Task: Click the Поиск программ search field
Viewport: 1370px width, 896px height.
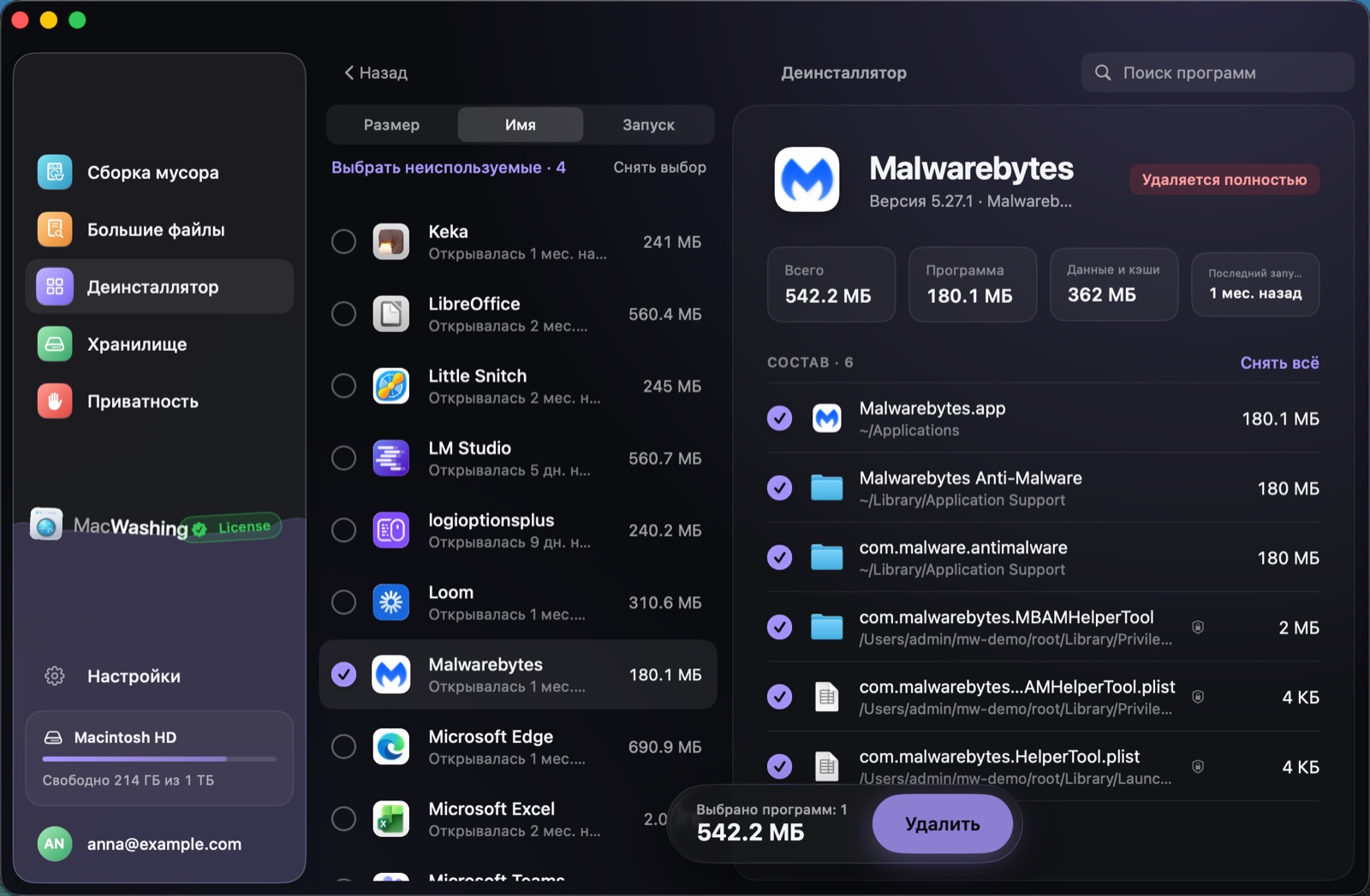Action: tap(1218, 73)
